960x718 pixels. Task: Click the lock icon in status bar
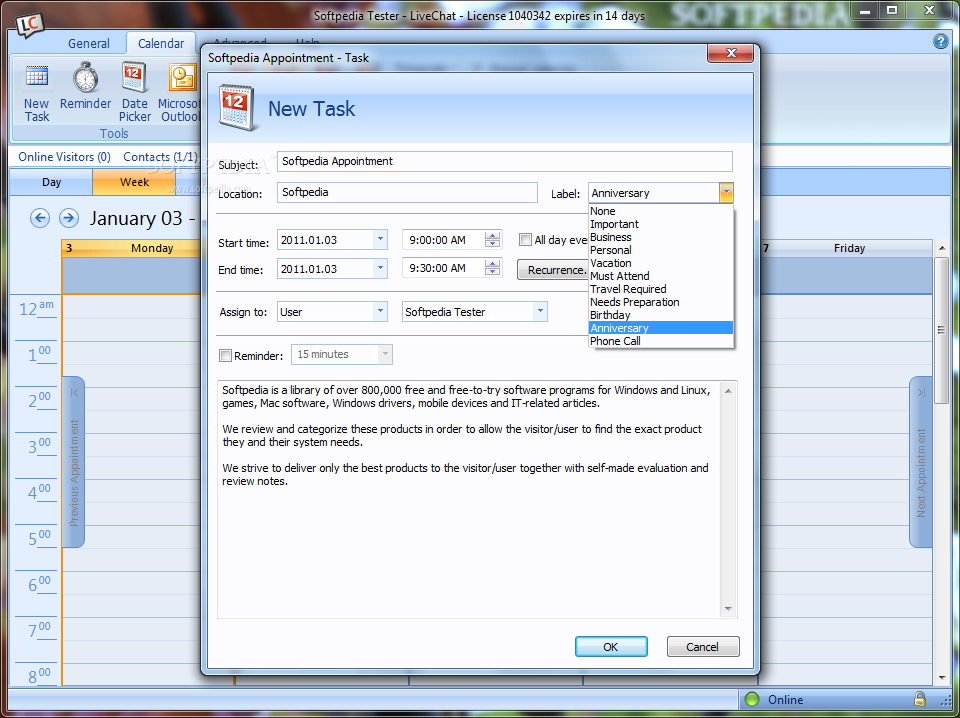(x=919, y=698)
